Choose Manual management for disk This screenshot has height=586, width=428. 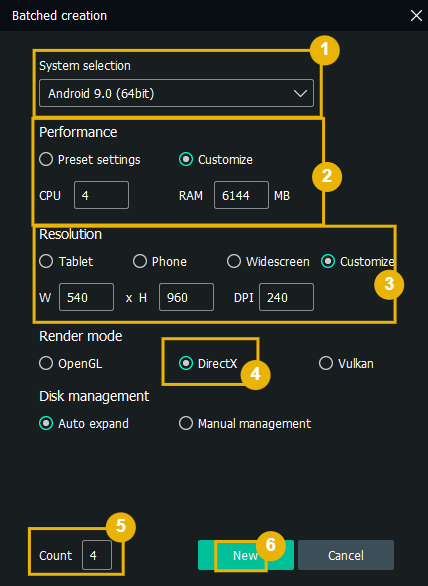point(245,423)
